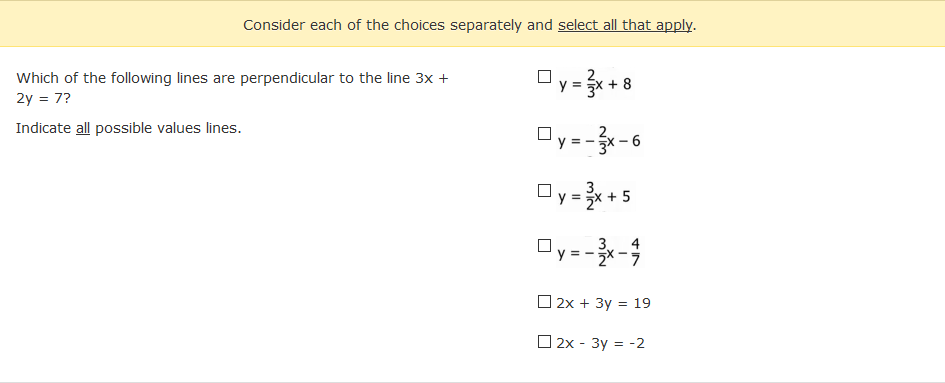Select the checkbox beside y = -3/2x - 4/7
945x383 pixels.
pyautogui.click(x=544, y=245)
